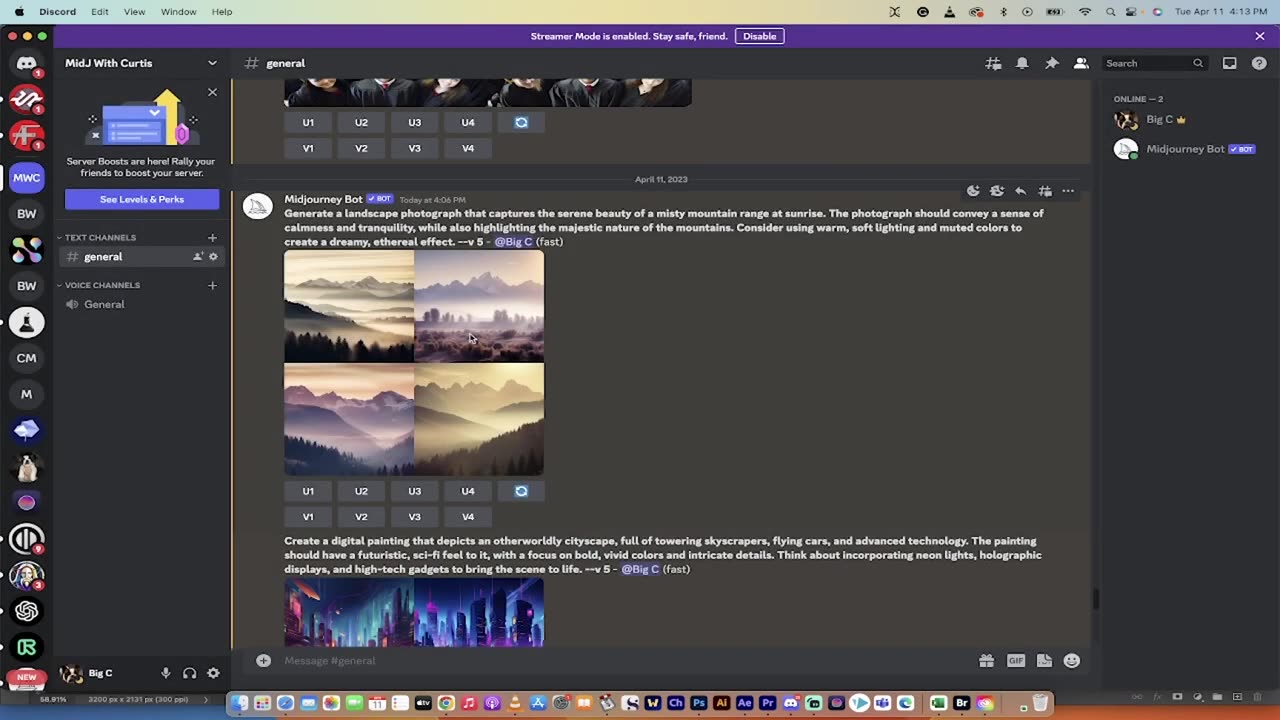1280x720 pixels.
Task: Click Midjourney Bot message author name
Action: [x=323, y=199]
